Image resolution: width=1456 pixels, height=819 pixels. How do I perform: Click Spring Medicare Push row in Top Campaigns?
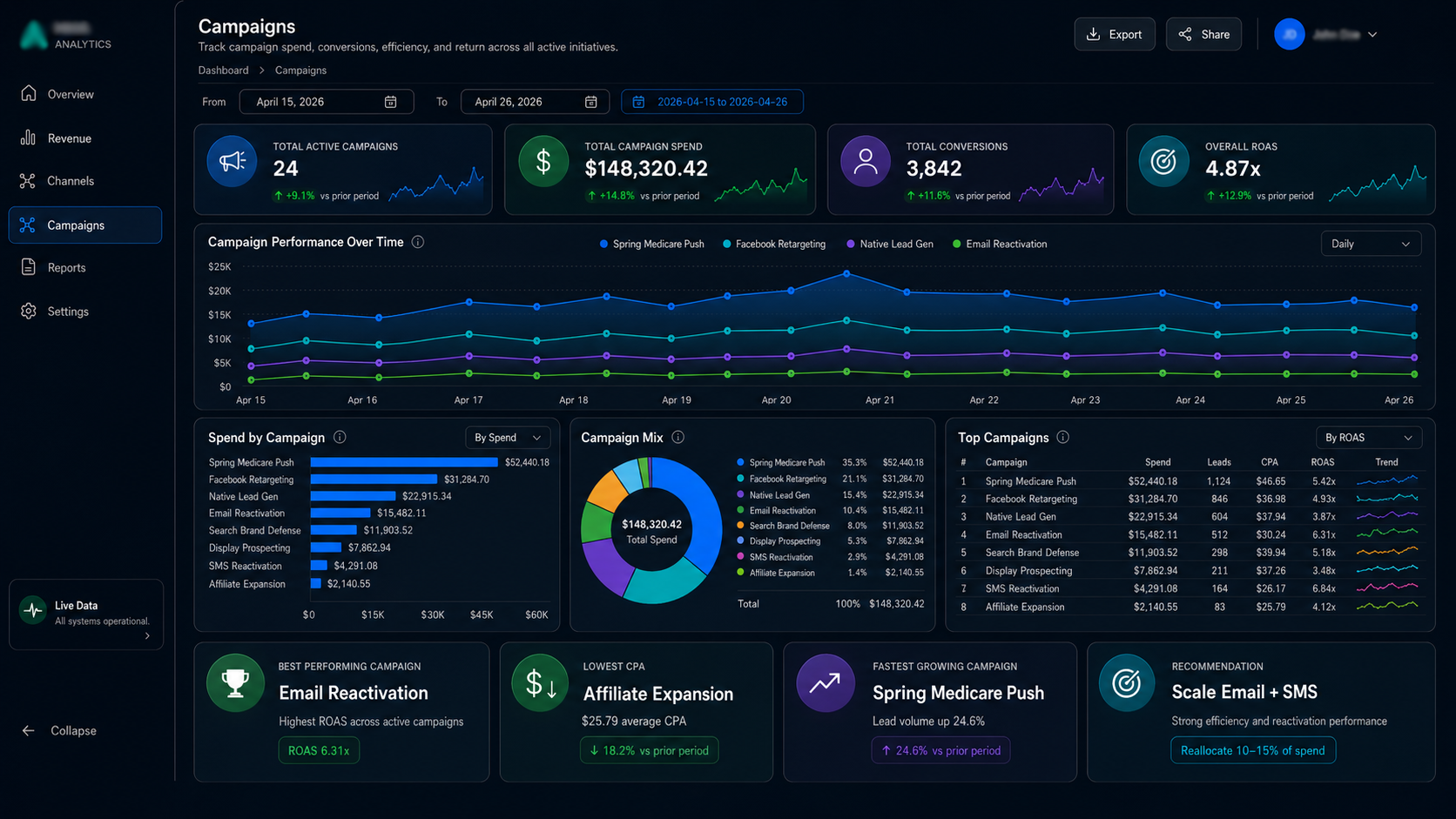point(1190,480)
